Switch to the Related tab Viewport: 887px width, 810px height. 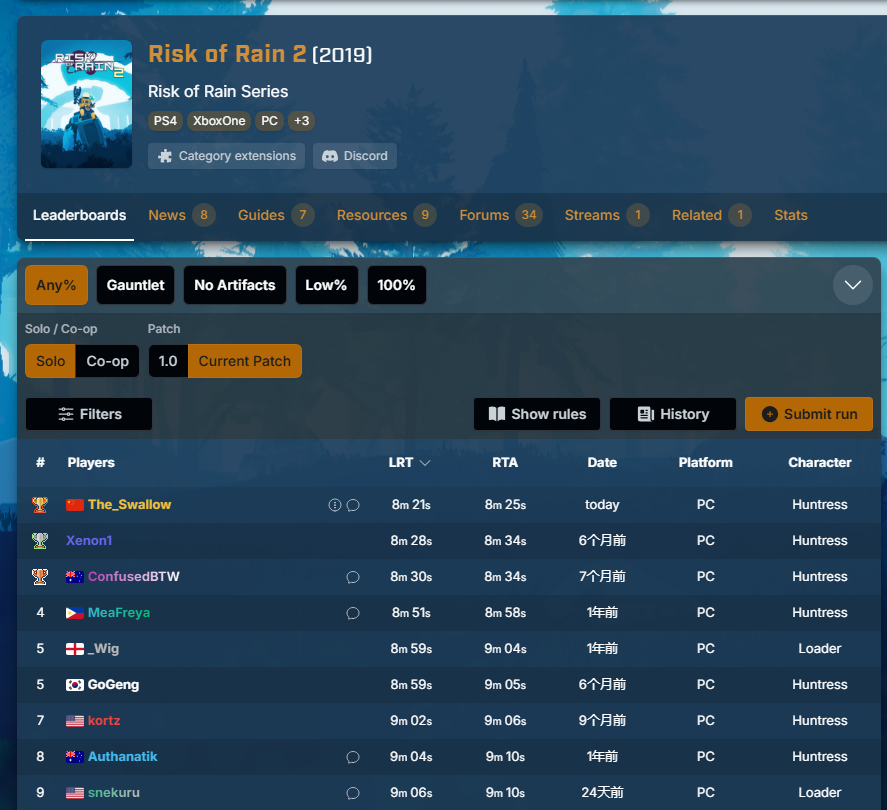[x=711, y=216]
